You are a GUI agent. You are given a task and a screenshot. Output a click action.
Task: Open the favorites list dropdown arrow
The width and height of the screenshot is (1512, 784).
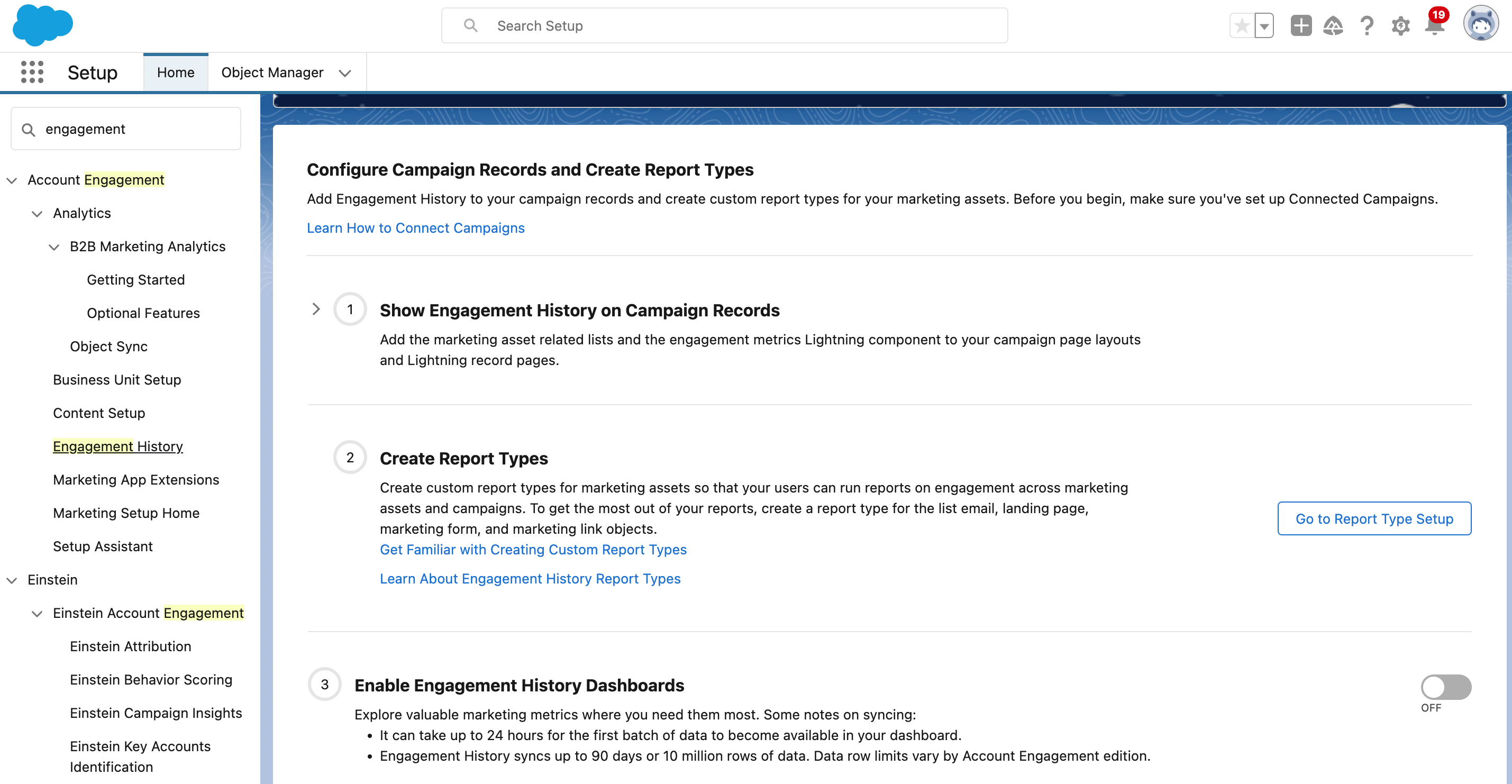(x=1264, y=26)
